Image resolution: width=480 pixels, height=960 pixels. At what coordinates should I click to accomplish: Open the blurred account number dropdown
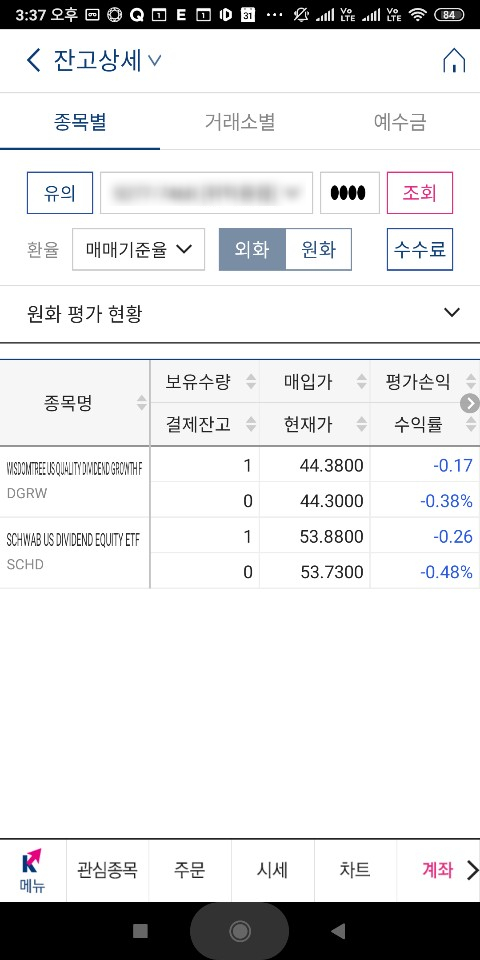tap(206, 193)
